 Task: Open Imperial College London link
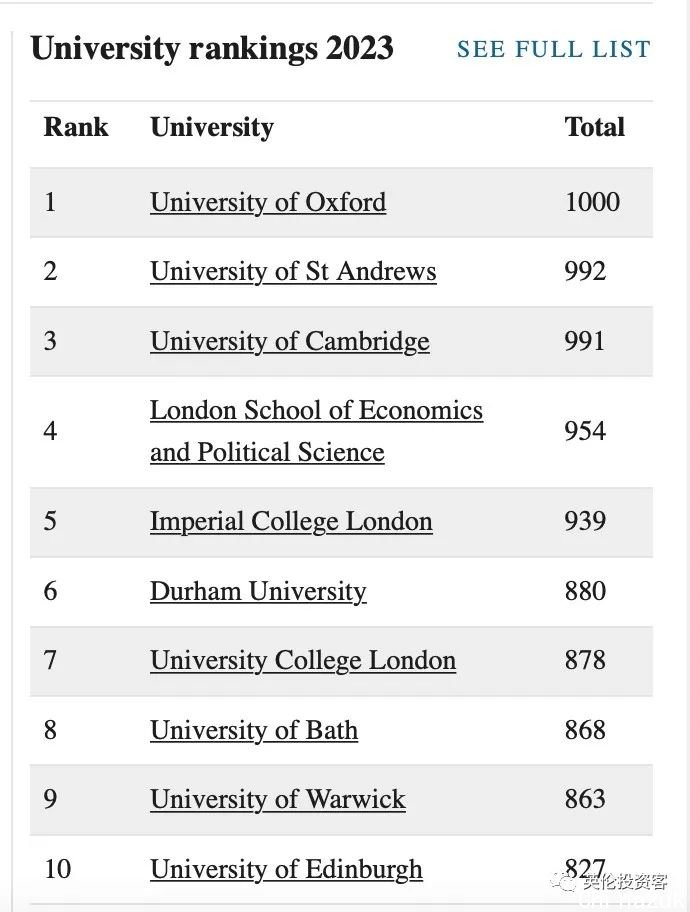[291, 522]
